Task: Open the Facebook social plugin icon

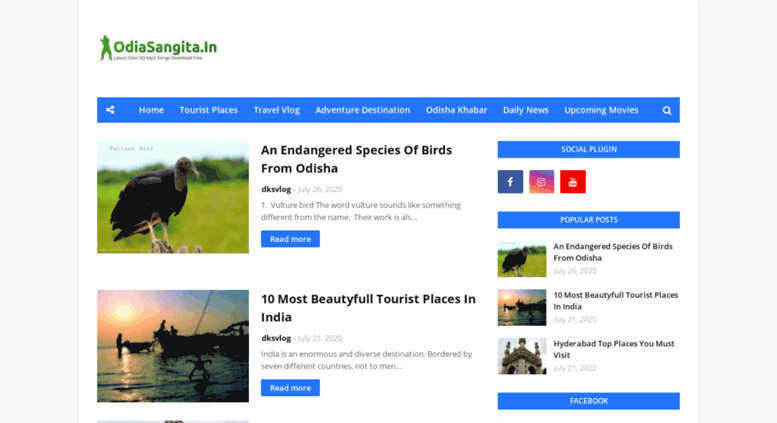Action: (x=510, y=182)
